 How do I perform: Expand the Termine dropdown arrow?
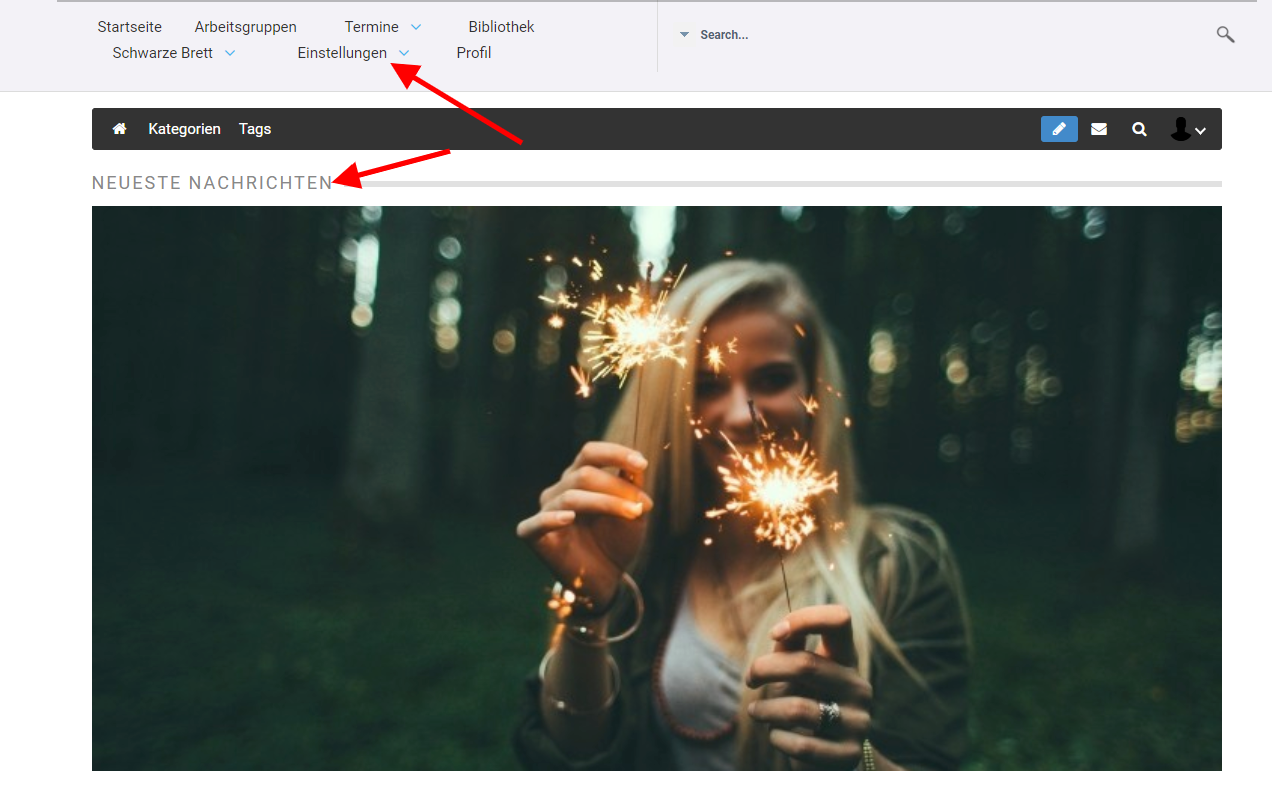416,27
